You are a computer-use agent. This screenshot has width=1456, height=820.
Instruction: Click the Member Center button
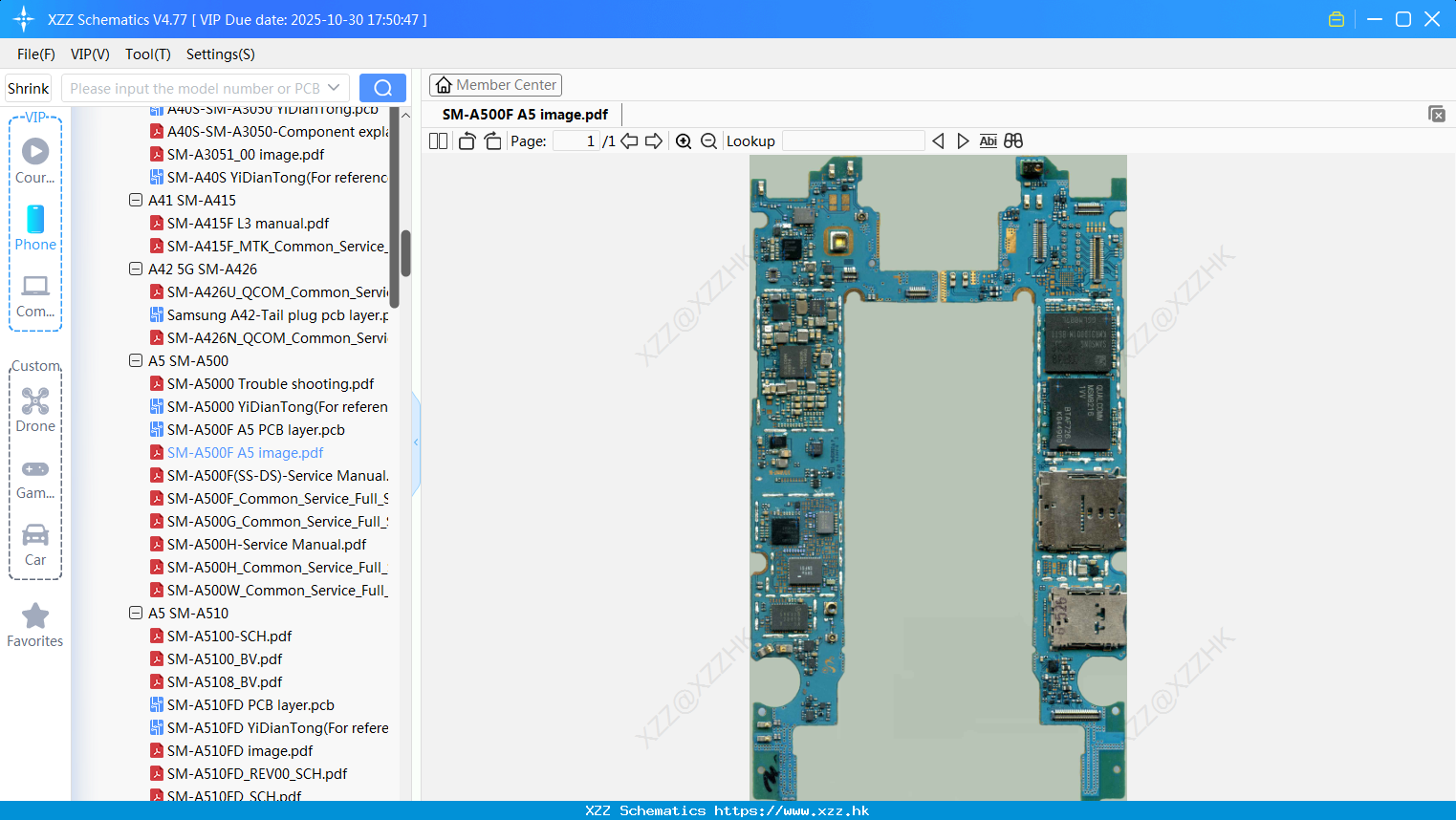pyautogui.click(x=495, y=85)
